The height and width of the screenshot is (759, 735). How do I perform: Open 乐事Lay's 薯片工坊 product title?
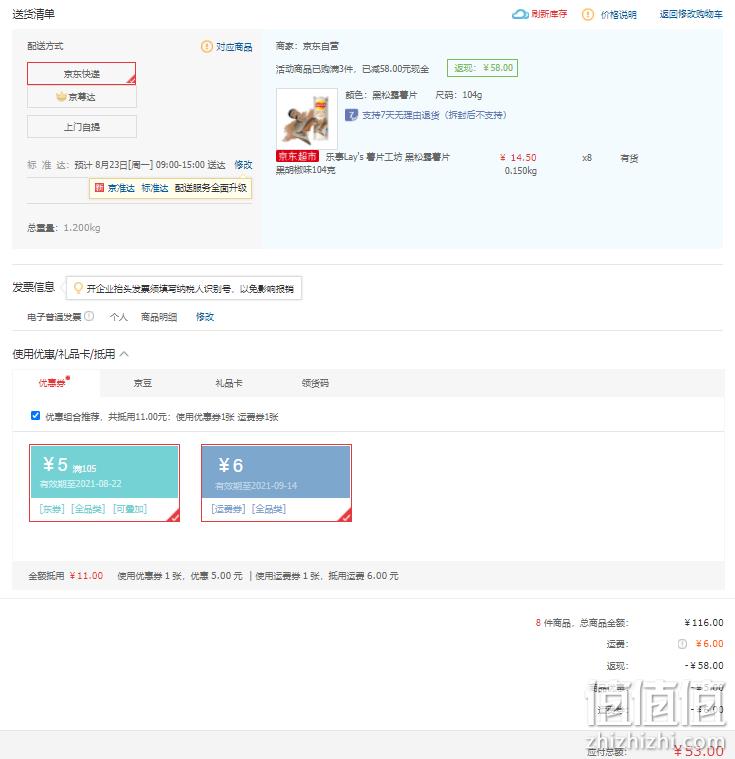(x=363, y=163)
